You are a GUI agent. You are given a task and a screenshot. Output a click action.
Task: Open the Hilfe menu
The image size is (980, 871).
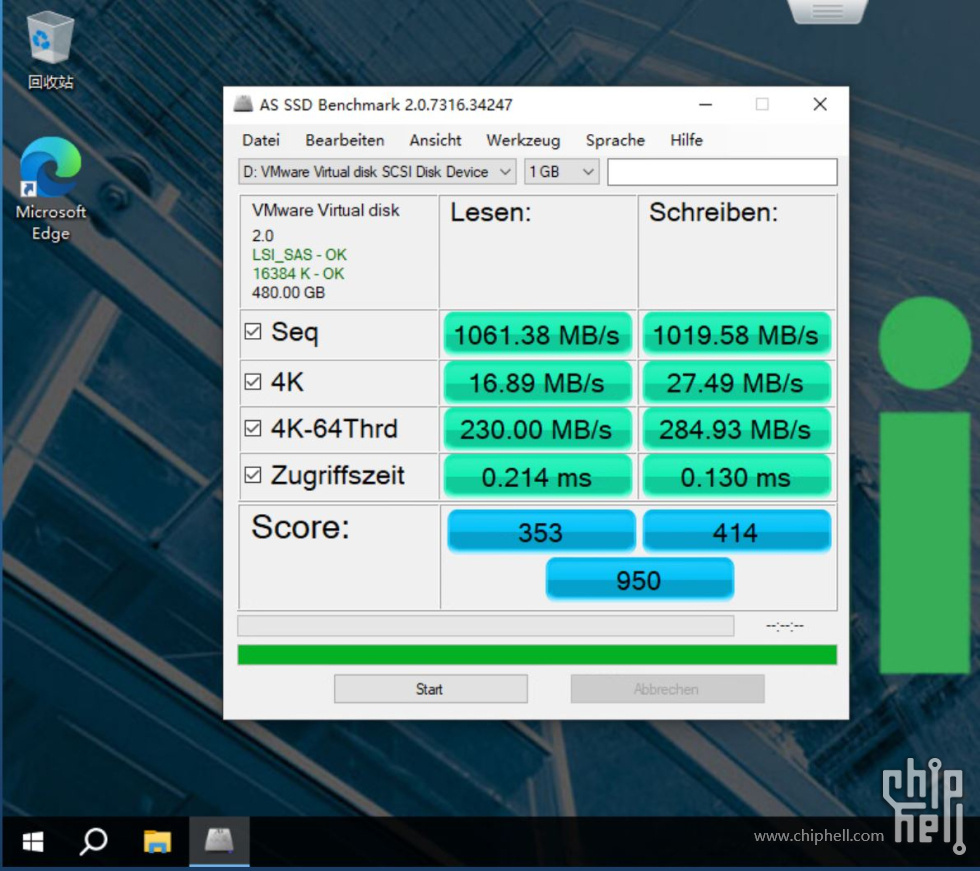coord(686,140)
